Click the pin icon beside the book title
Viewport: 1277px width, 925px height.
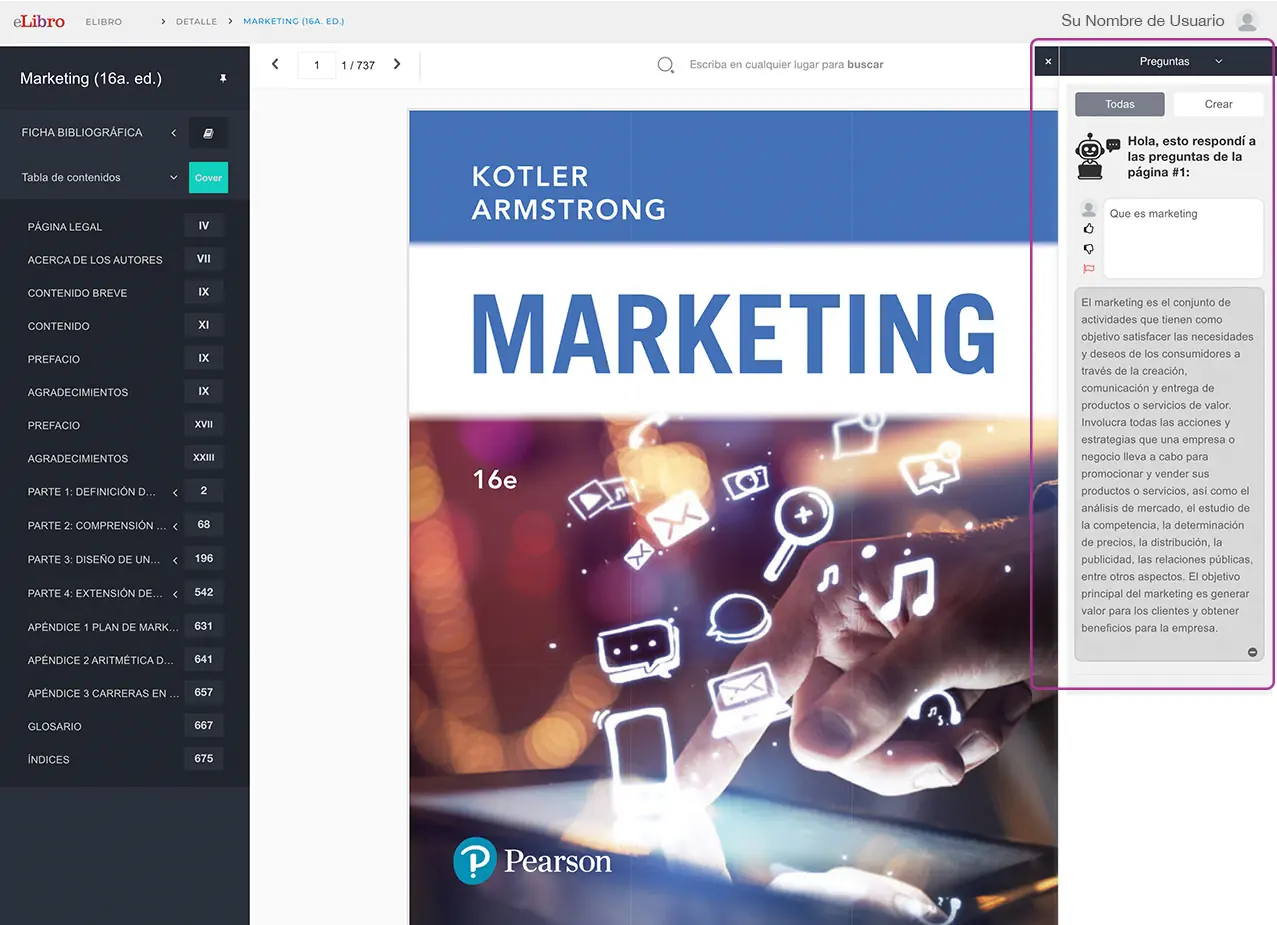(223, 79)
